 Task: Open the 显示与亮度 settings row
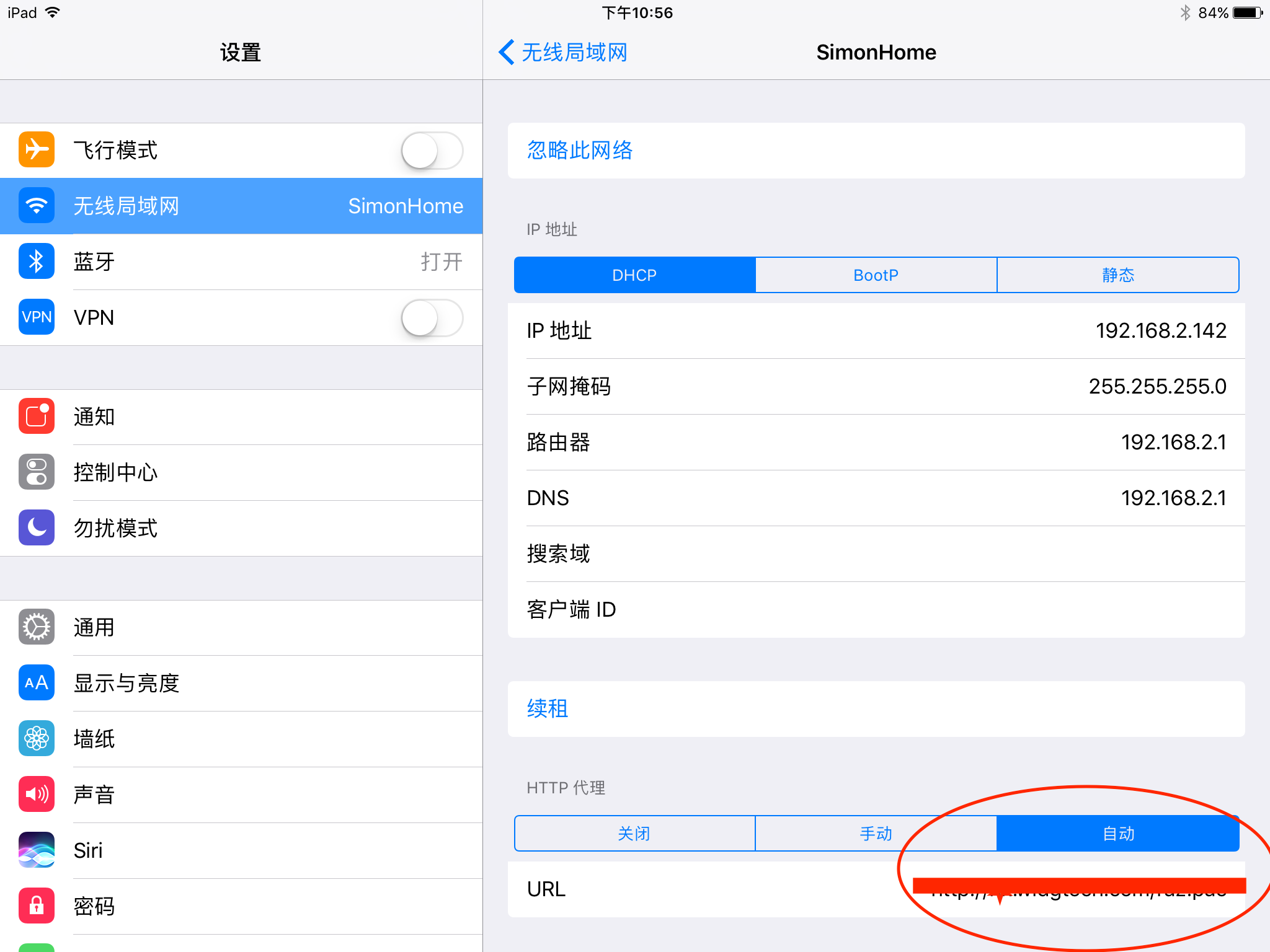241,683
